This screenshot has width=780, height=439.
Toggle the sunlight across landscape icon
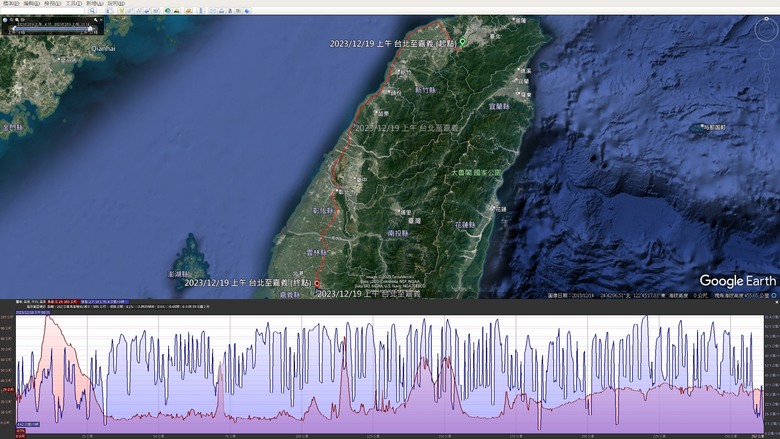click(x=177, y=10)
